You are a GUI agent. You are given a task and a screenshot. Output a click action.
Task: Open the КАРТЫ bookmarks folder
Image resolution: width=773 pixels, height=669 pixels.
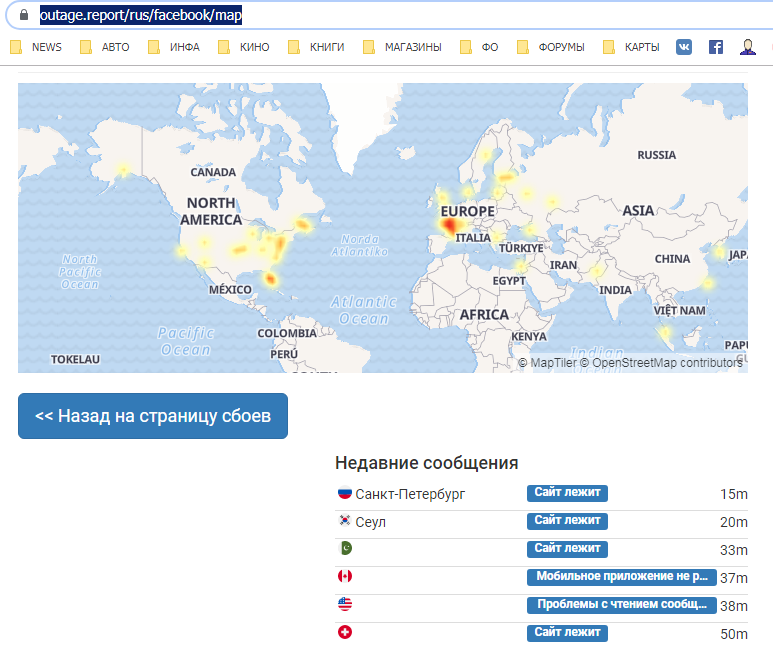(632, 47)
